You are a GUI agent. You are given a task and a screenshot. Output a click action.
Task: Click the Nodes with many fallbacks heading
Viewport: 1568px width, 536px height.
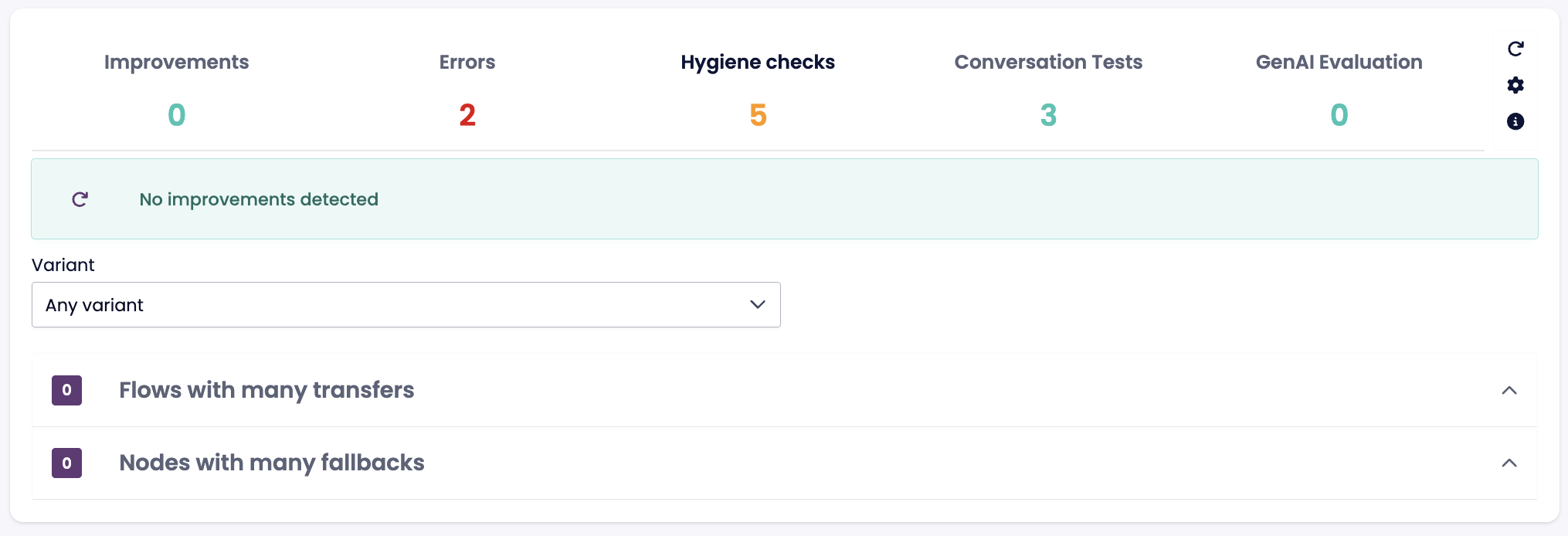272,463
